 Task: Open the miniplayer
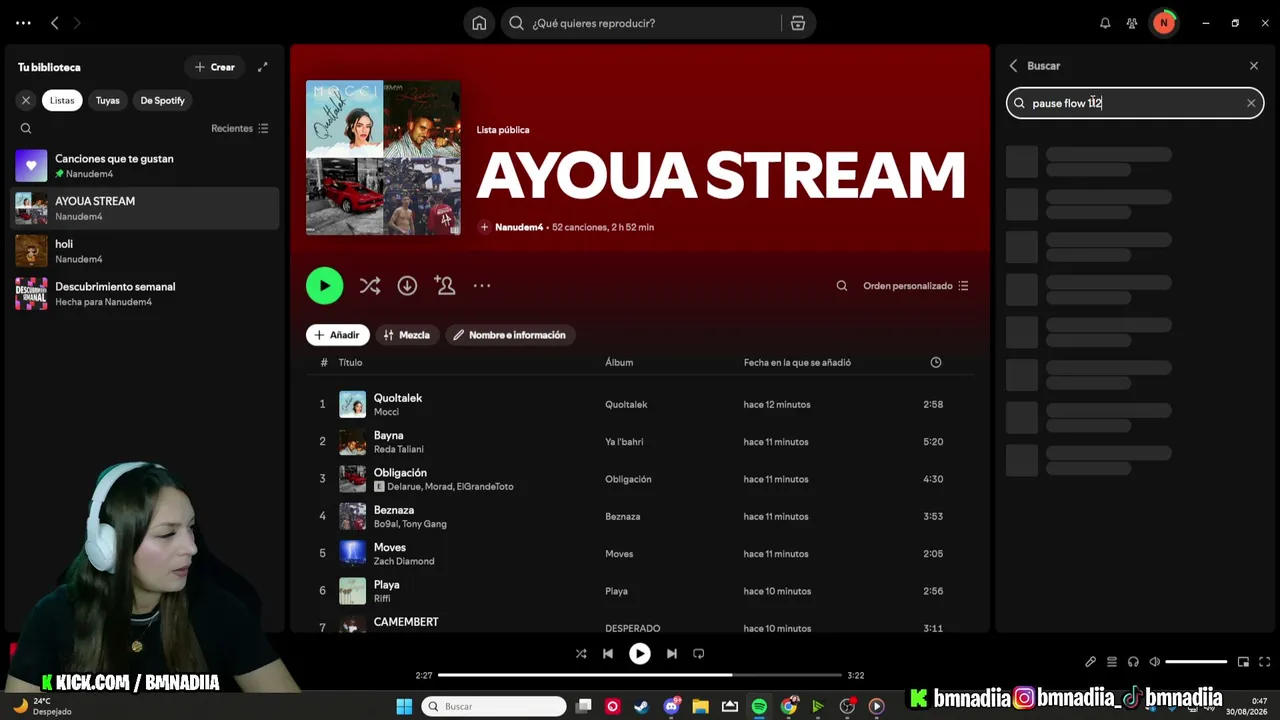(x=1243, y=662)
